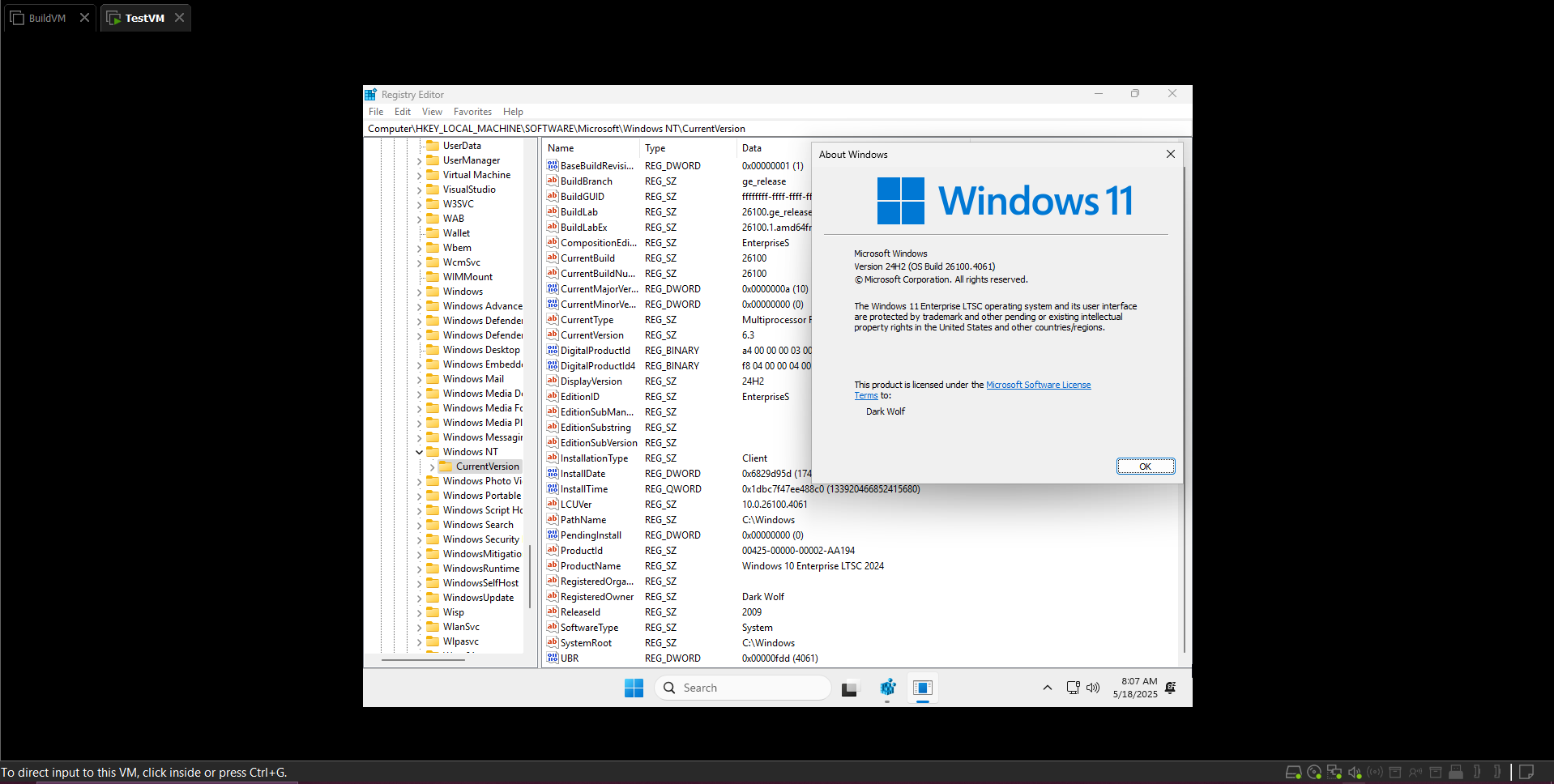
Task: Click the VM sound card status icon
Action: [x=1355, y=772]
